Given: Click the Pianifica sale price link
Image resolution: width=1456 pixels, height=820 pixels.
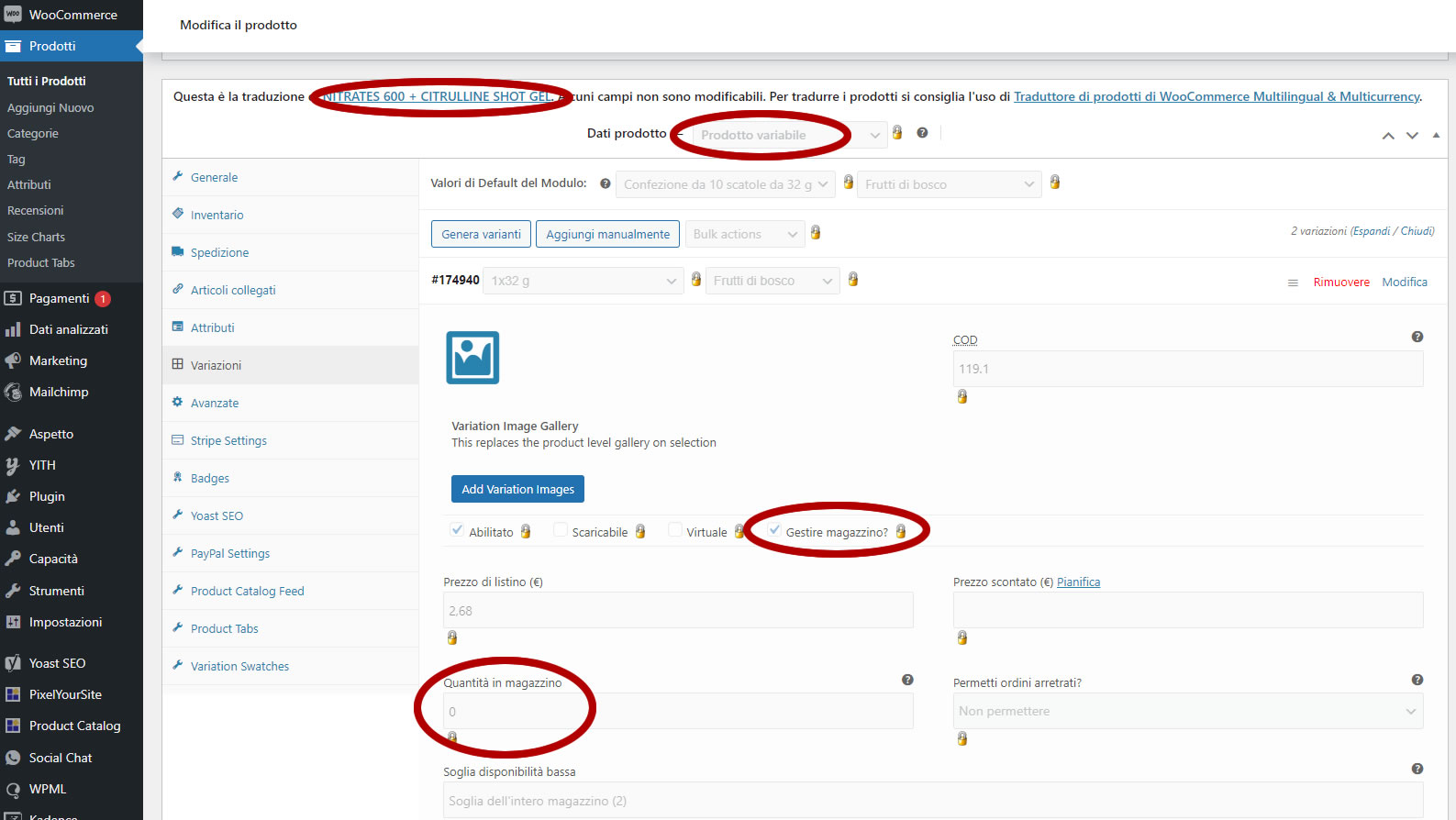Looking at the screenshot, I should 1078,582.
